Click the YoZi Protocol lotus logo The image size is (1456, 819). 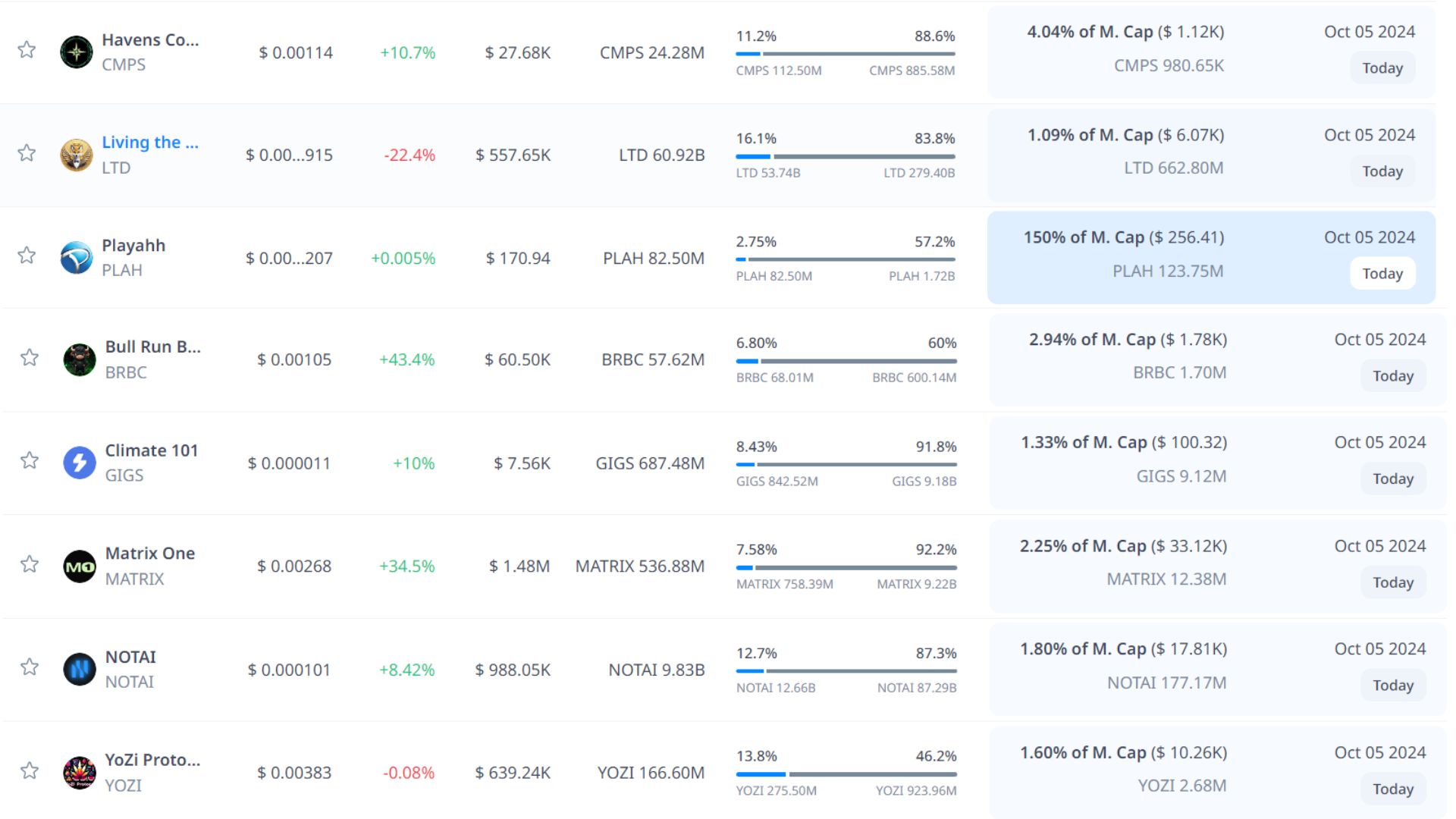click(79, 773)
